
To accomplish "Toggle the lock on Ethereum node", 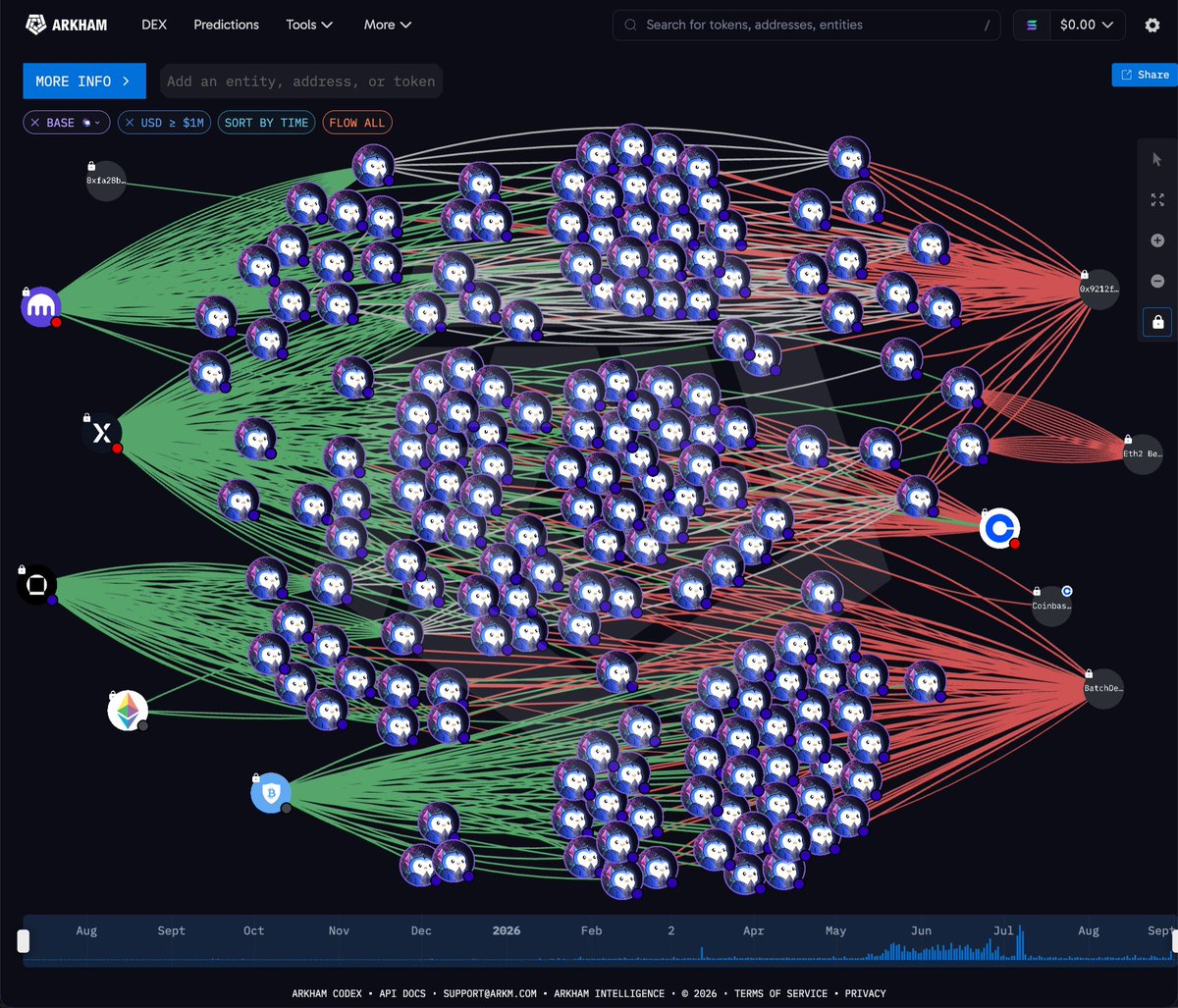I will 112,694.
